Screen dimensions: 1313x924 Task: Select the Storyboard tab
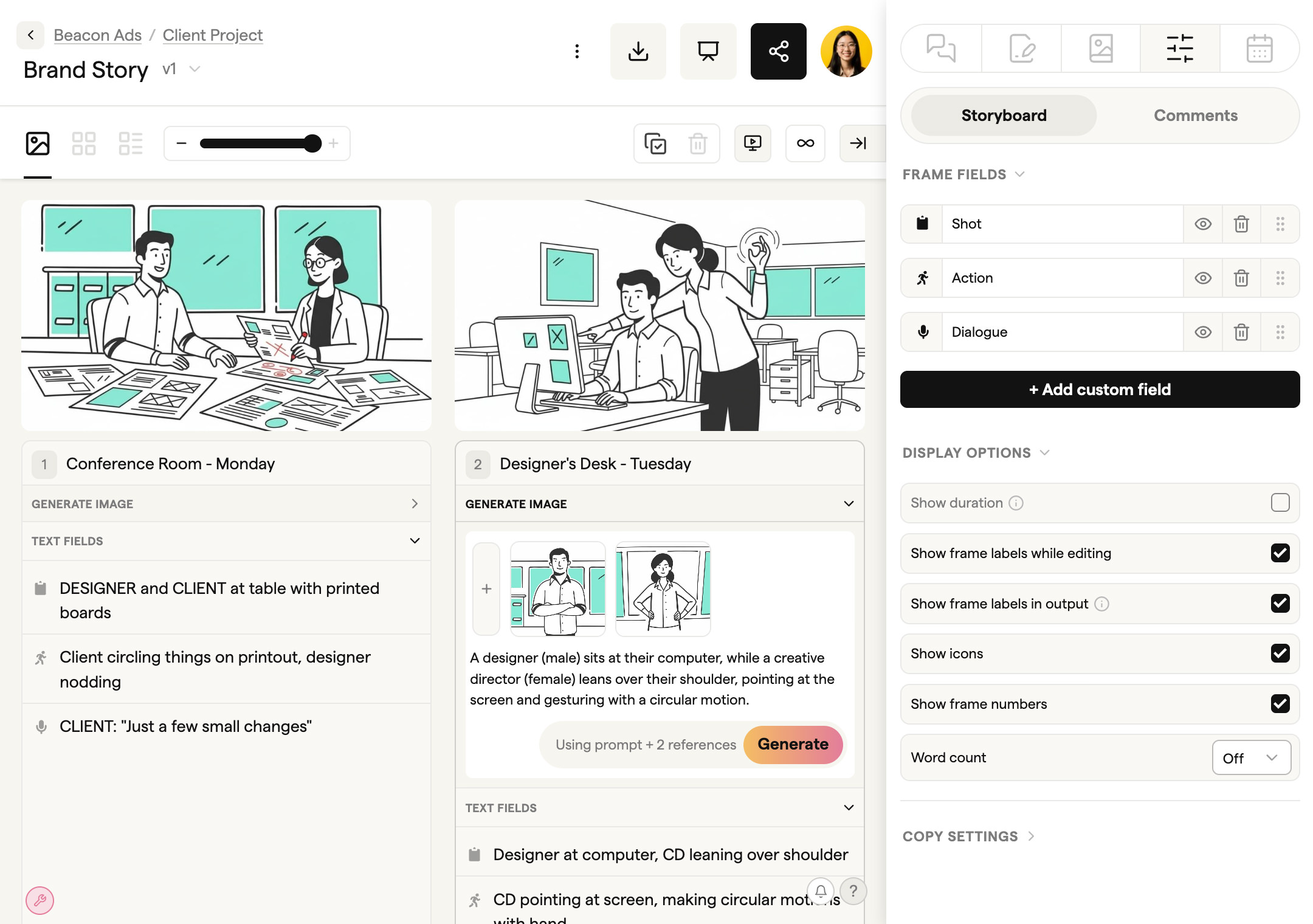click(x=1003, y=115)
